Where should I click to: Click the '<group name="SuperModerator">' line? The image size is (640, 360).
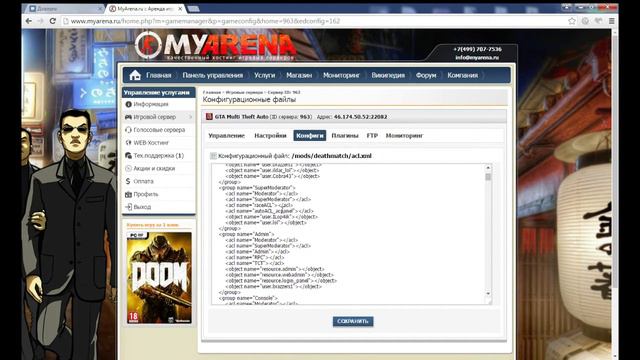(x=257, y=188)
